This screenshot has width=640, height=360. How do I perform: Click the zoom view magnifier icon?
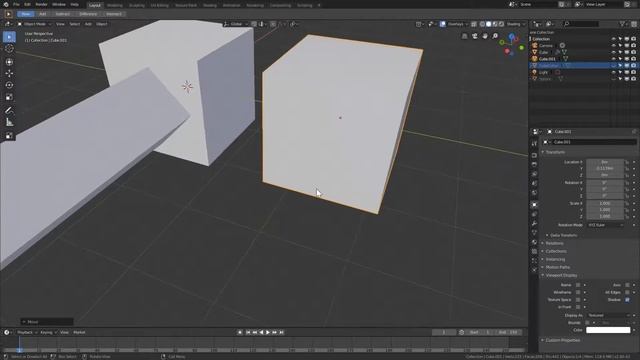(x=495, y=36)
